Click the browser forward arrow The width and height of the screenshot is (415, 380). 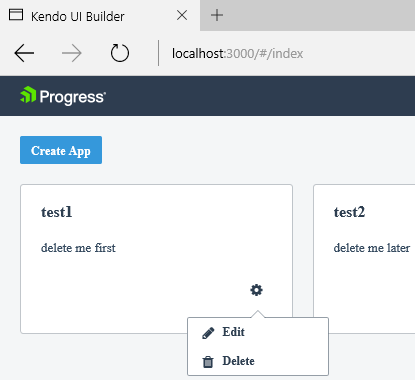pyautogui.click(x=72, y=53)
